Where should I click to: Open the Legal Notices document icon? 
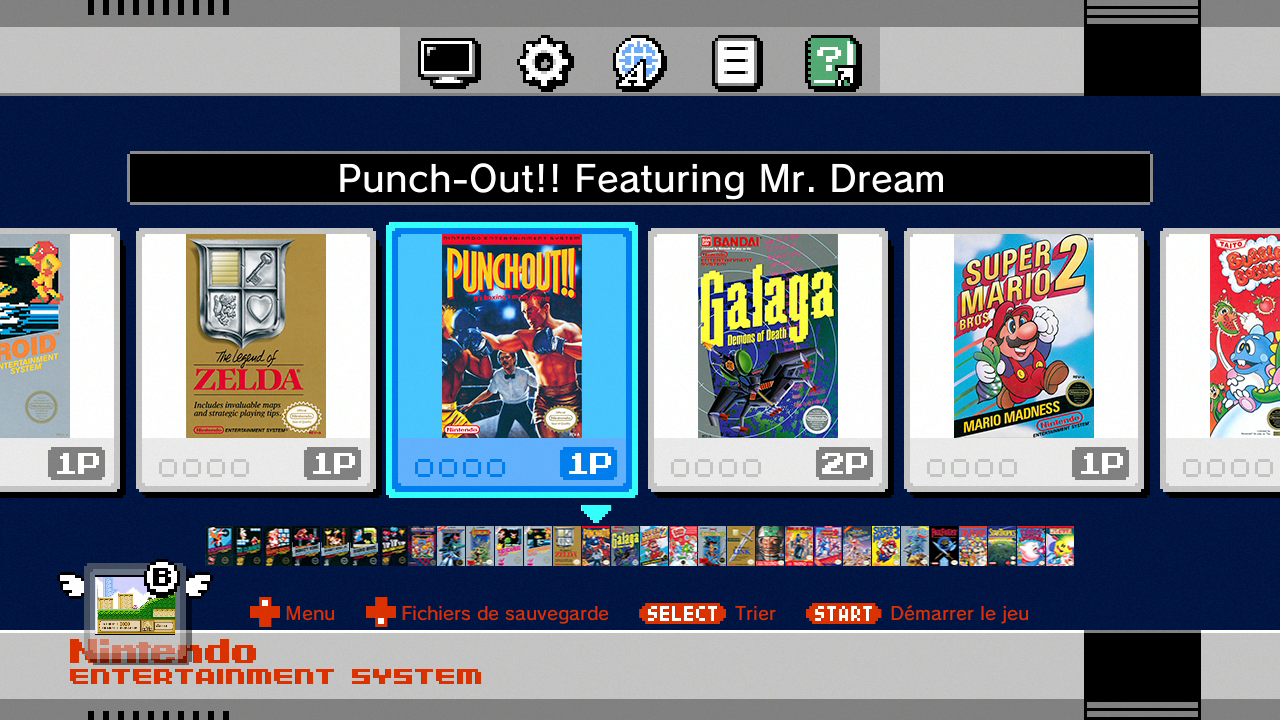[737, 63]
